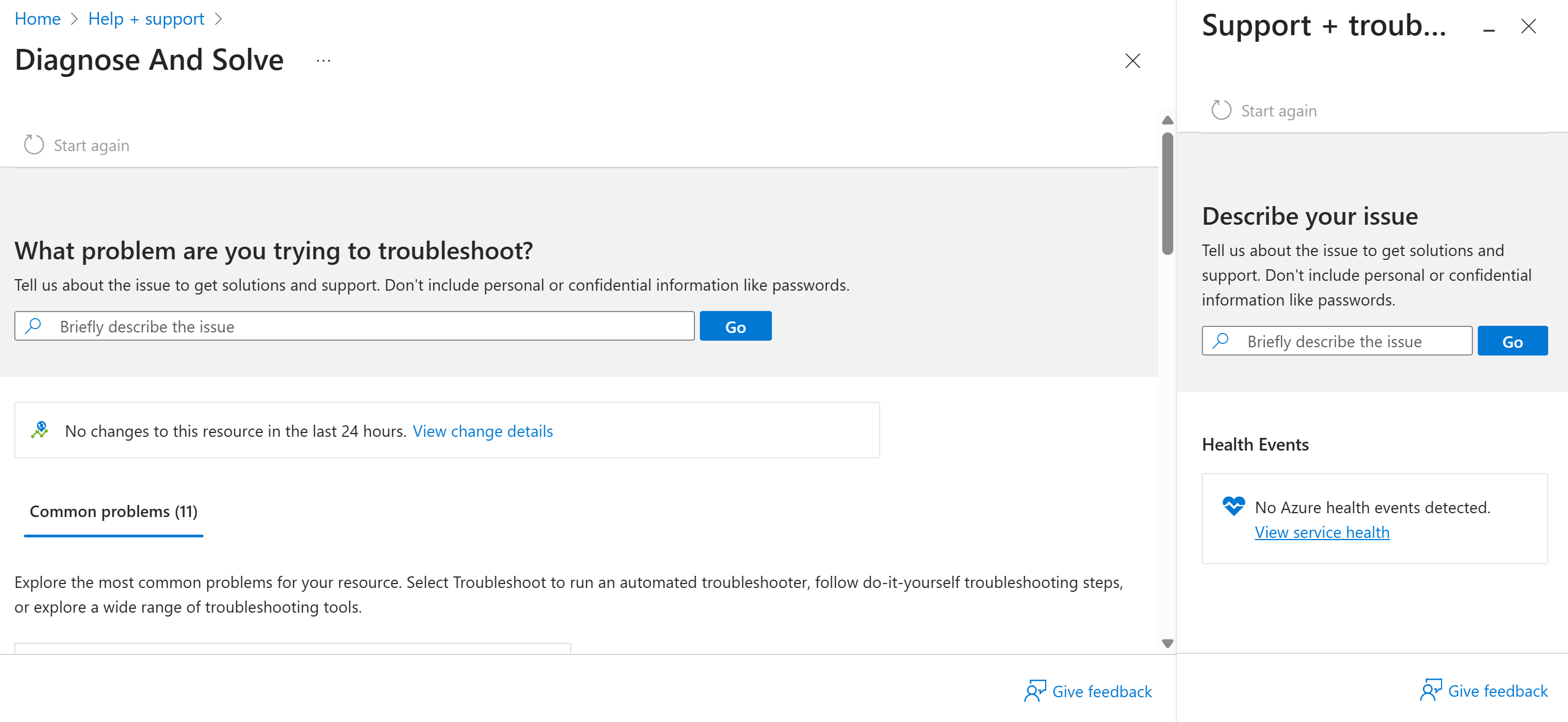The height and width of the screenshot is (722, 1568).
Task: Click the refresh icon beside main Start again
Action: point(34,145)
